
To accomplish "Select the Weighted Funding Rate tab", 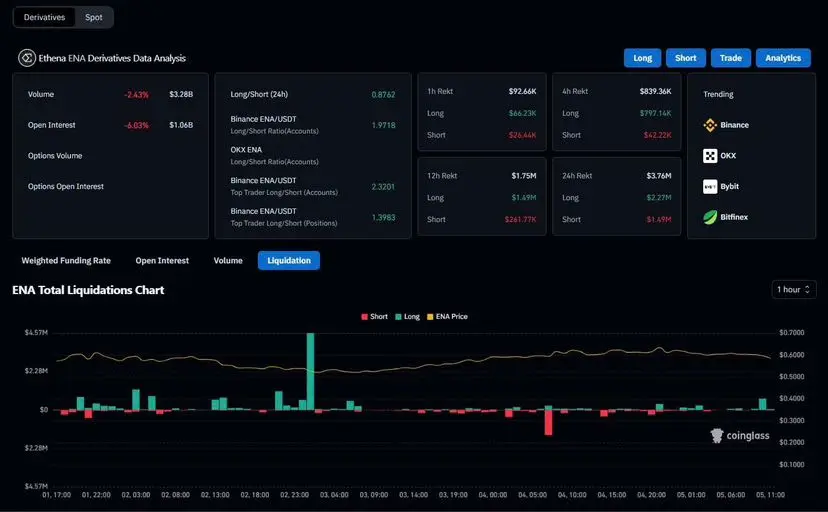I will coord(66,260).
